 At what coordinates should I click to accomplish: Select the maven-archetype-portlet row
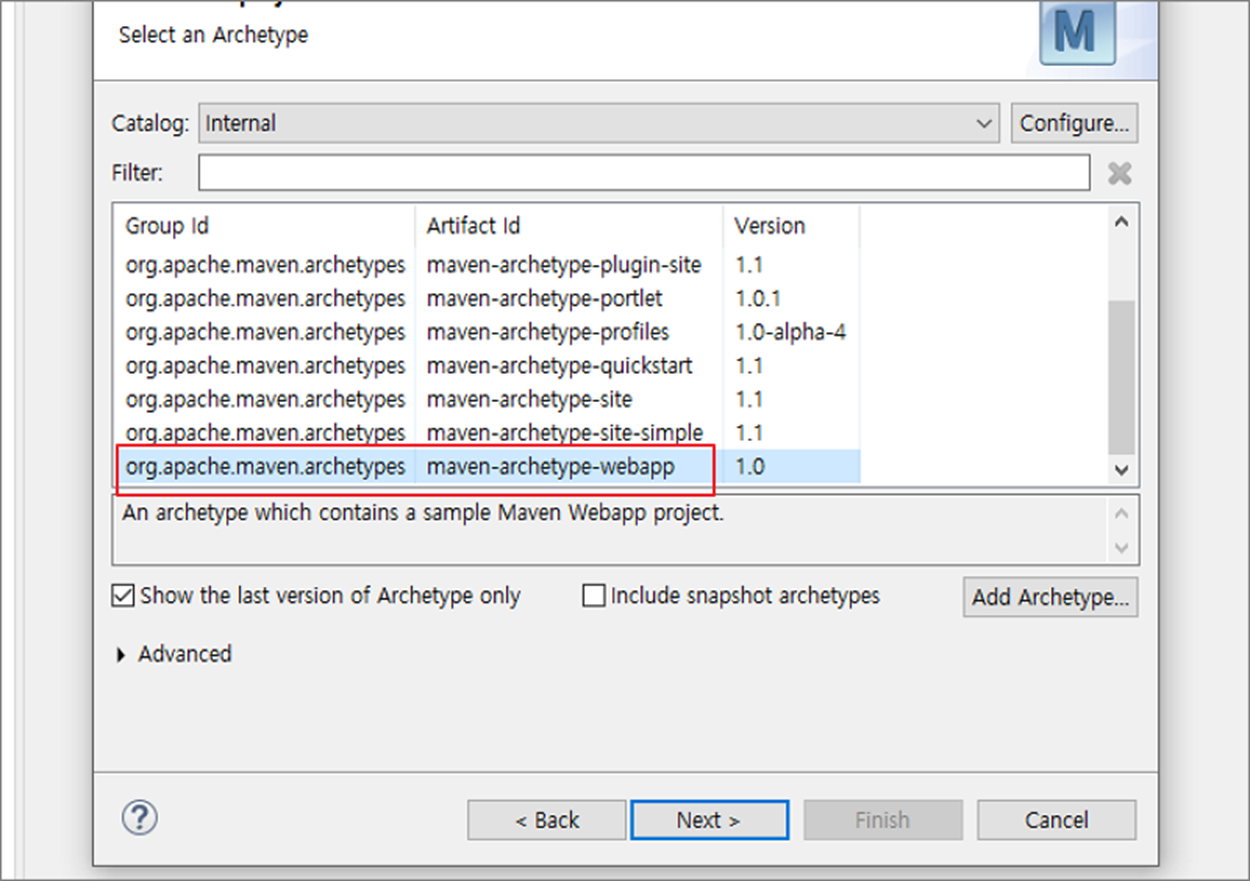tap(487, 298)
